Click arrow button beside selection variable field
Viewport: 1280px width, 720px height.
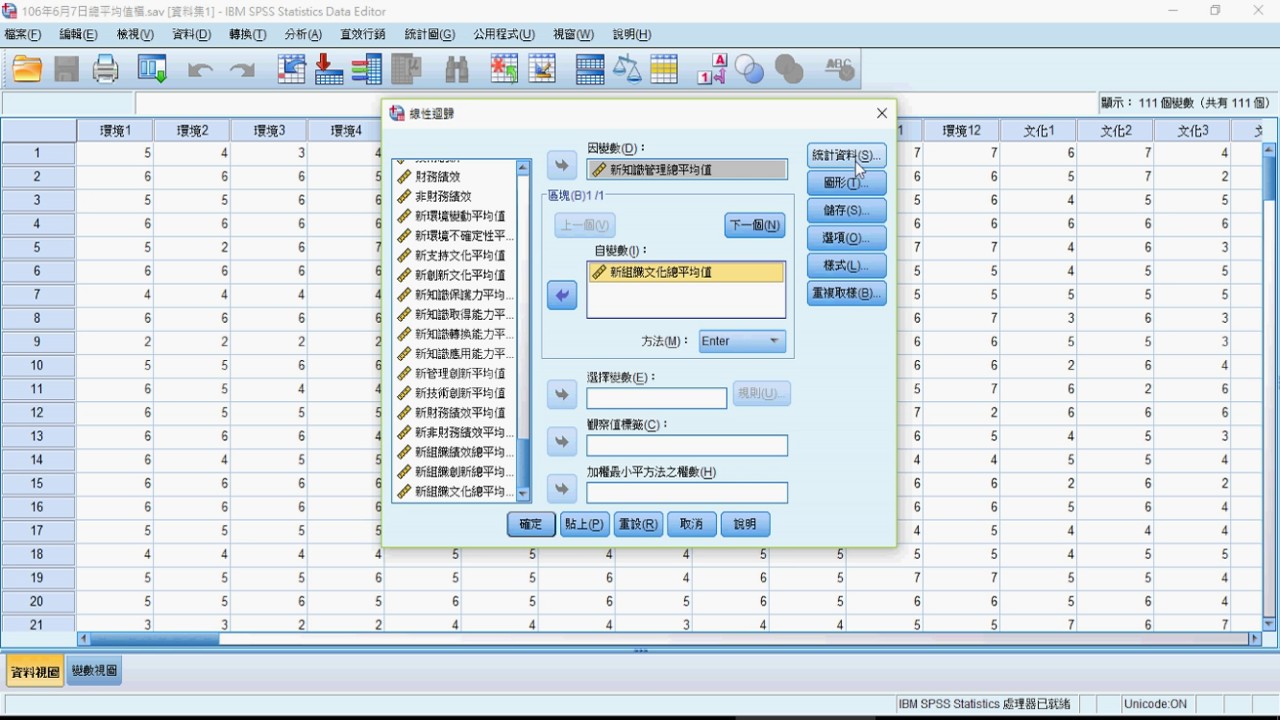(562, 394)
